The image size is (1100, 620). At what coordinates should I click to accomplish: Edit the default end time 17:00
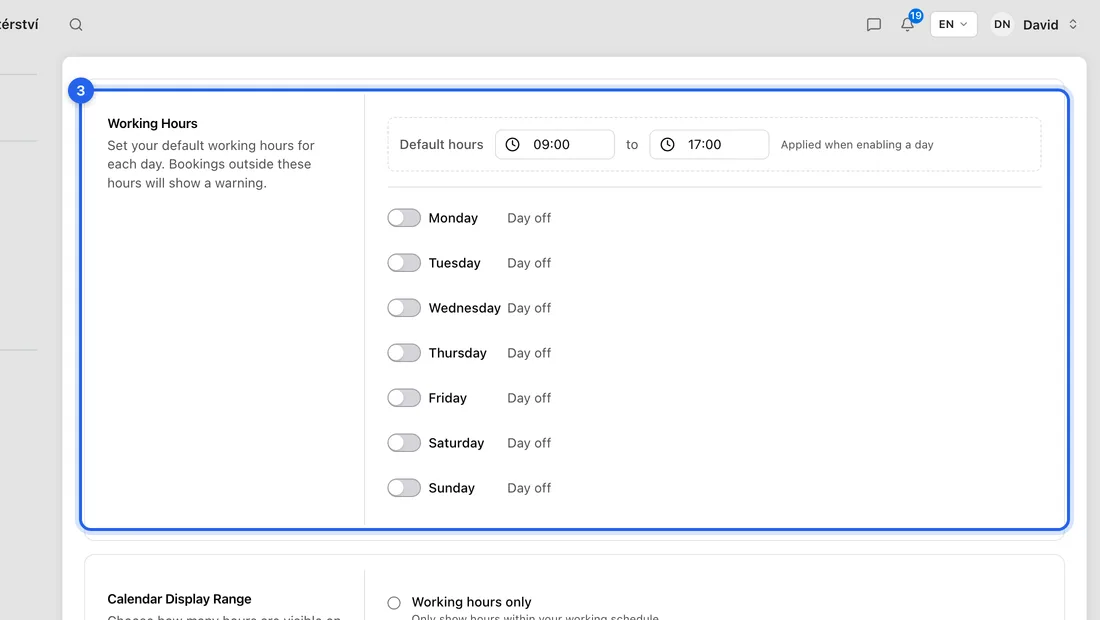709,144
